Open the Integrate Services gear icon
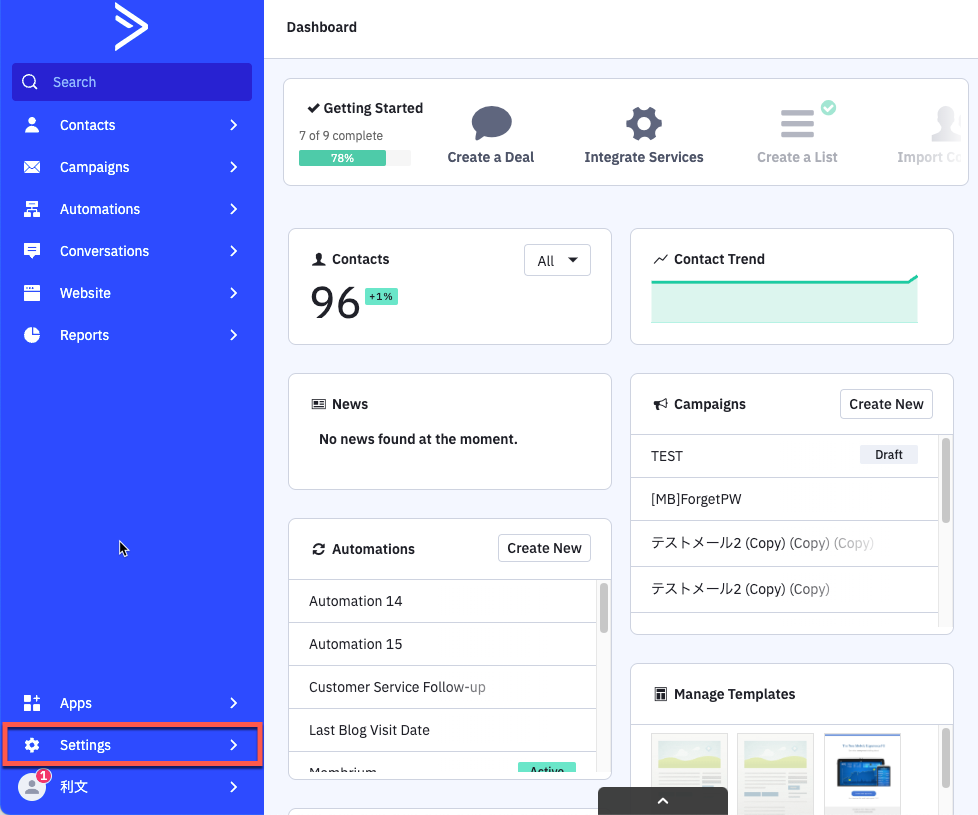This screenshot has height=815, width=978. (x=644, y=125)
